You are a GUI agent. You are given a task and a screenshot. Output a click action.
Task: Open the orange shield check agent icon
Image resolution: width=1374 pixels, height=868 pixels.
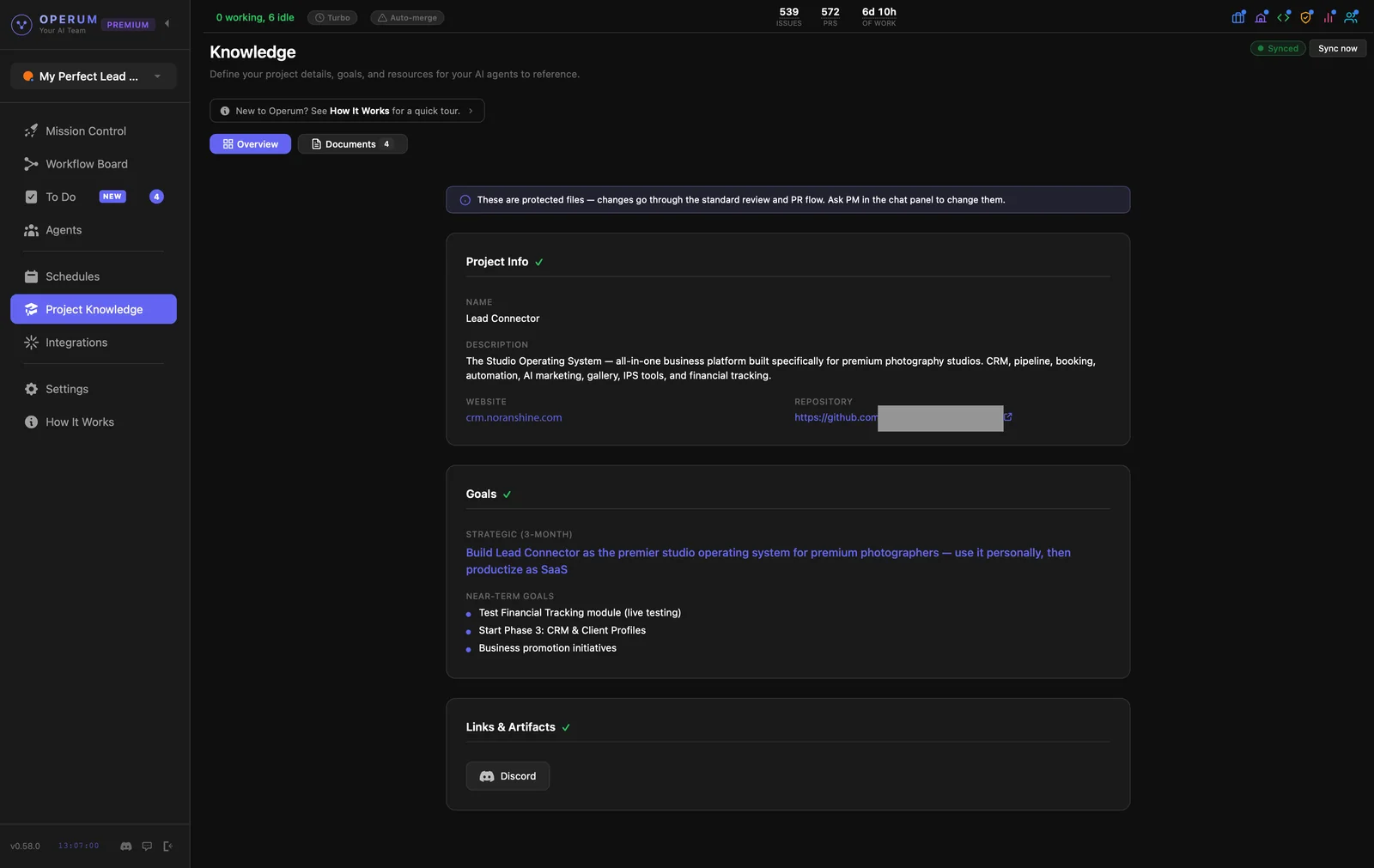[x=1306, y=17]
